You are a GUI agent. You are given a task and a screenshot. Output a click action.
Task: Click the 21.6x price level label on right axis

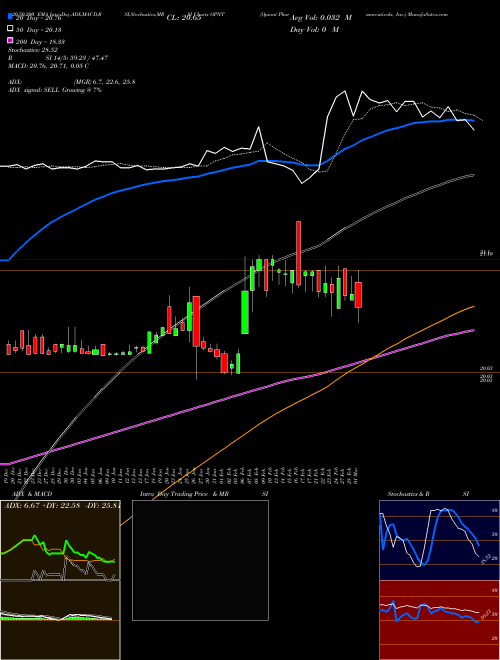coord(487,253)
